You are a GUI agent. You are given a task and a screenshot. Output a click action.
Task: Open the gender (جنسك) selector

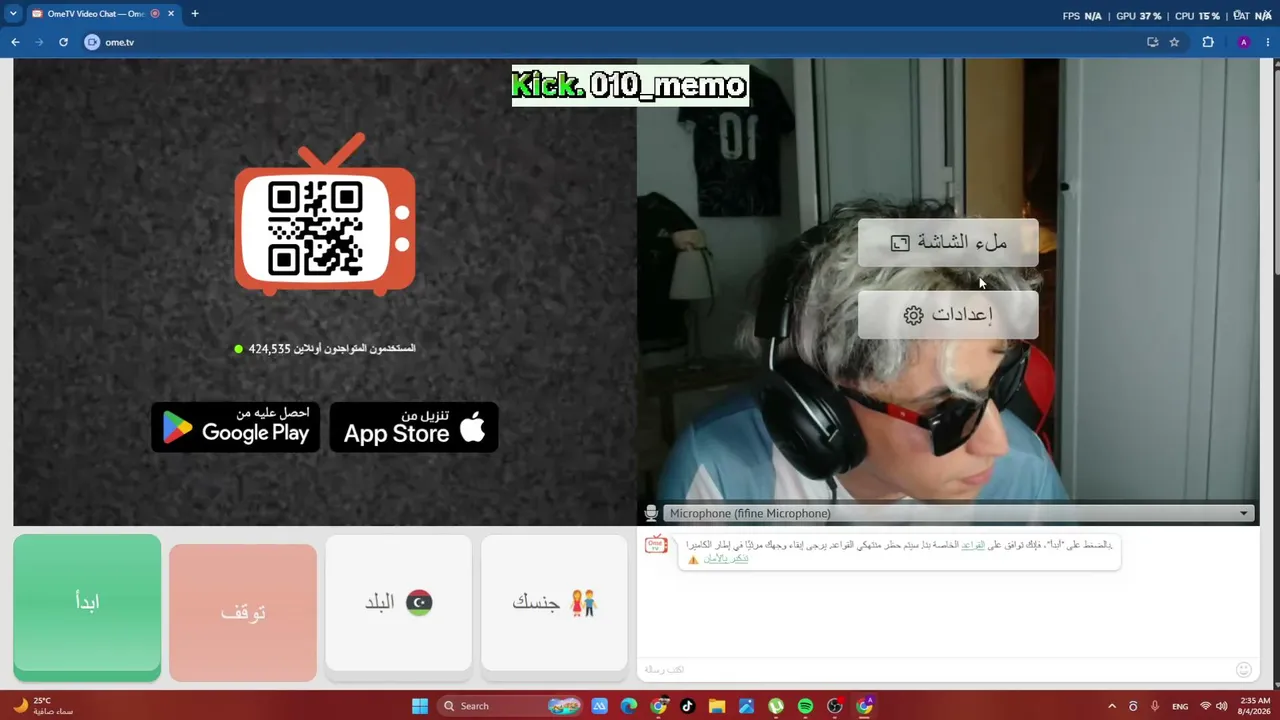pyautogui.click(x=554, y=602)
